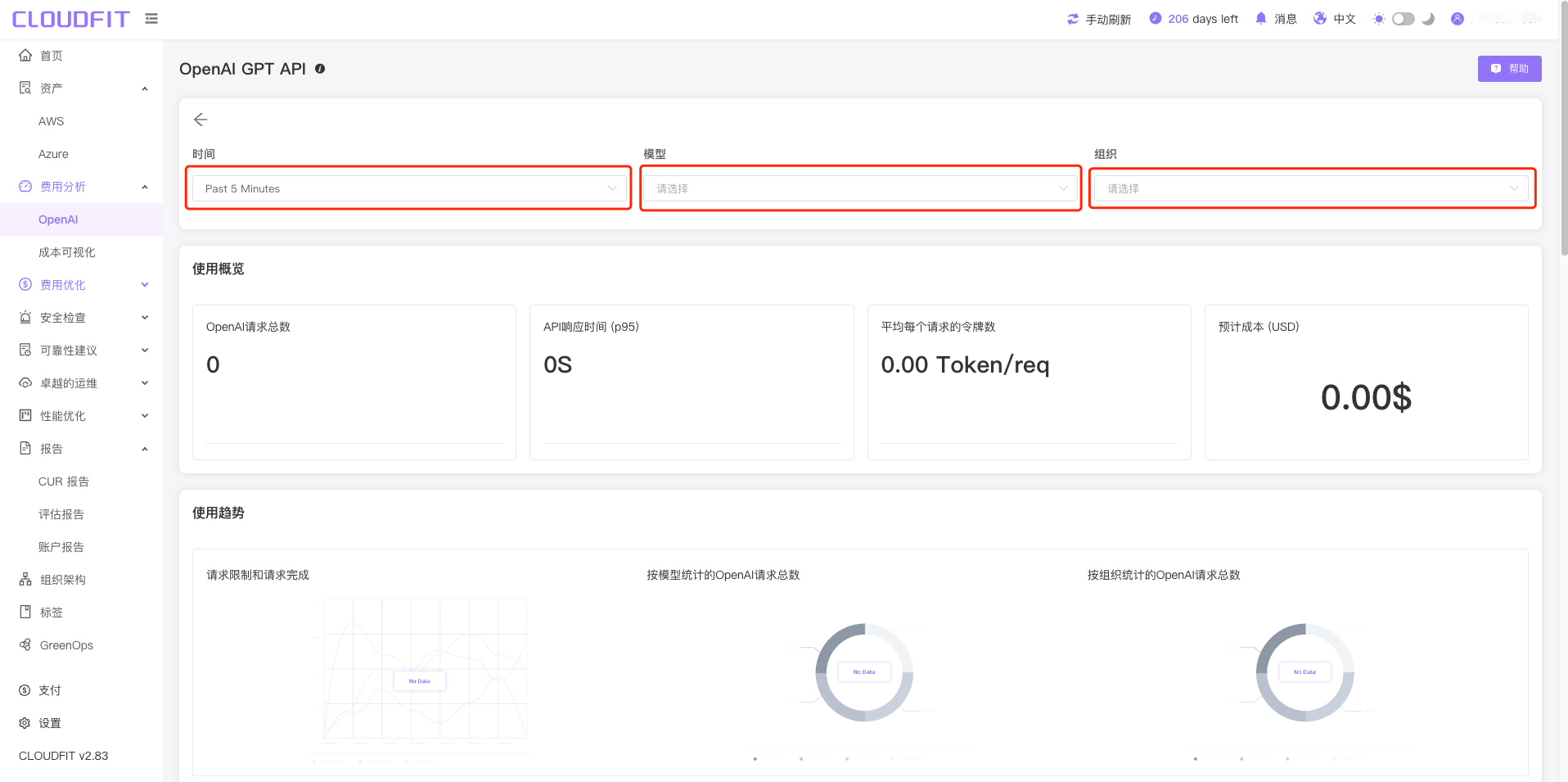Screen dimensions: 1568x782
Task: Click the 手动刷新 text link
Action: (1108, 19)
